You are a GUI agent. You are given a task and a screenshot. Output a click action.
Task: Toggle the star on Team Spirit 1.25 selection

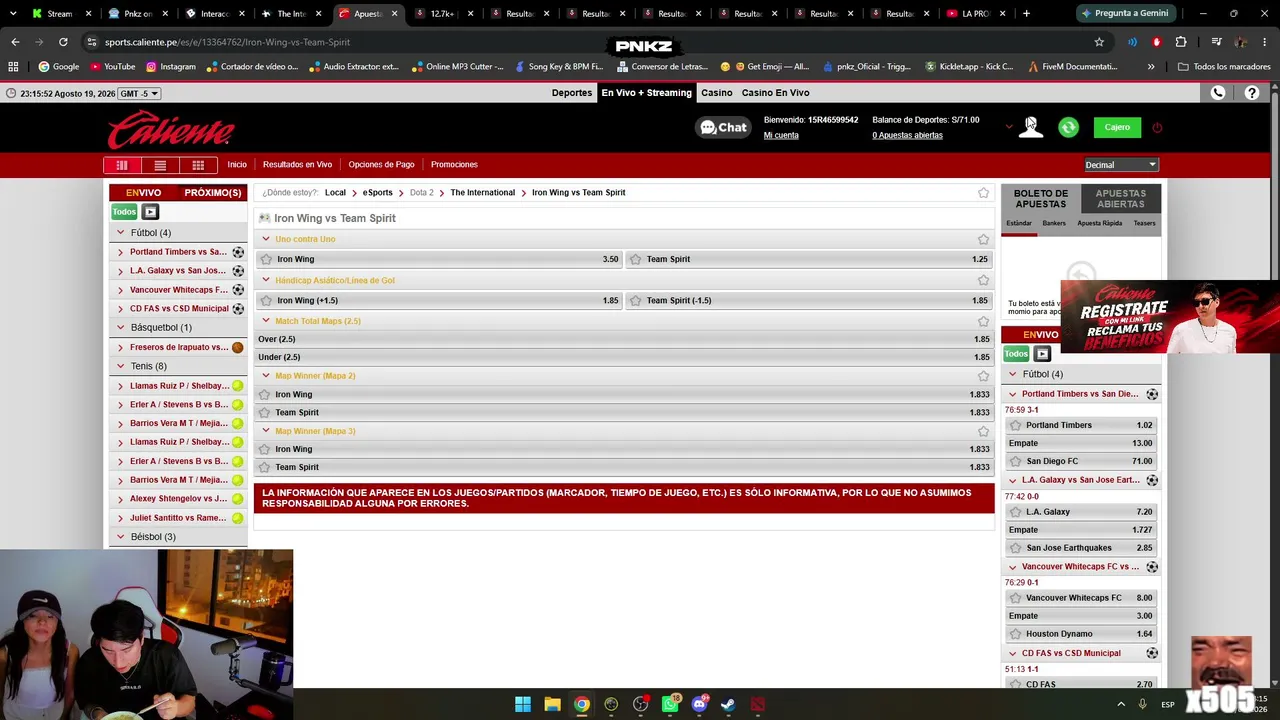(635, 260)
